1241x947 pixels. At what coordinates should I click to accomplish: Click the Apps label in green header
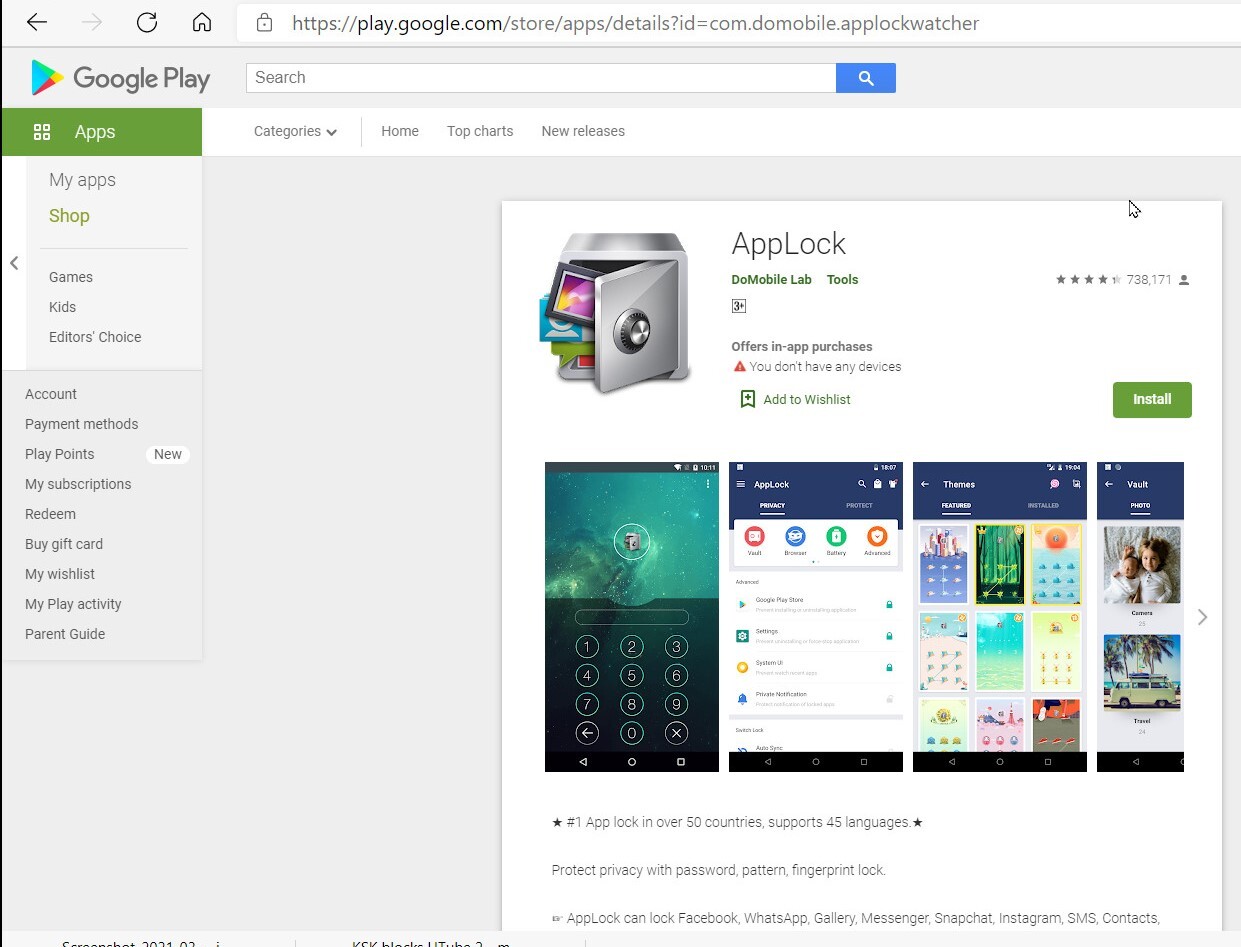tap(95, 132)
